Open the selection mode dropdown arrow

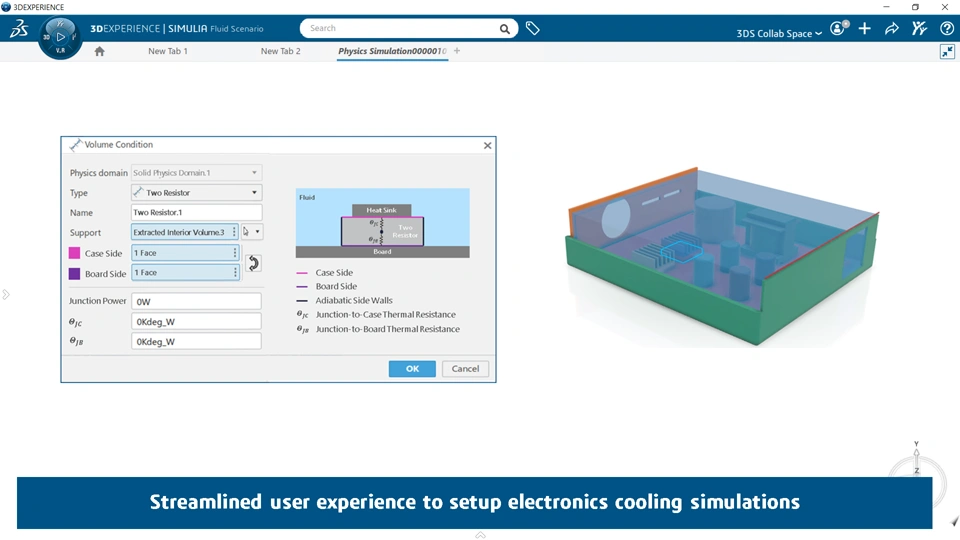click(x=258, y=231)
